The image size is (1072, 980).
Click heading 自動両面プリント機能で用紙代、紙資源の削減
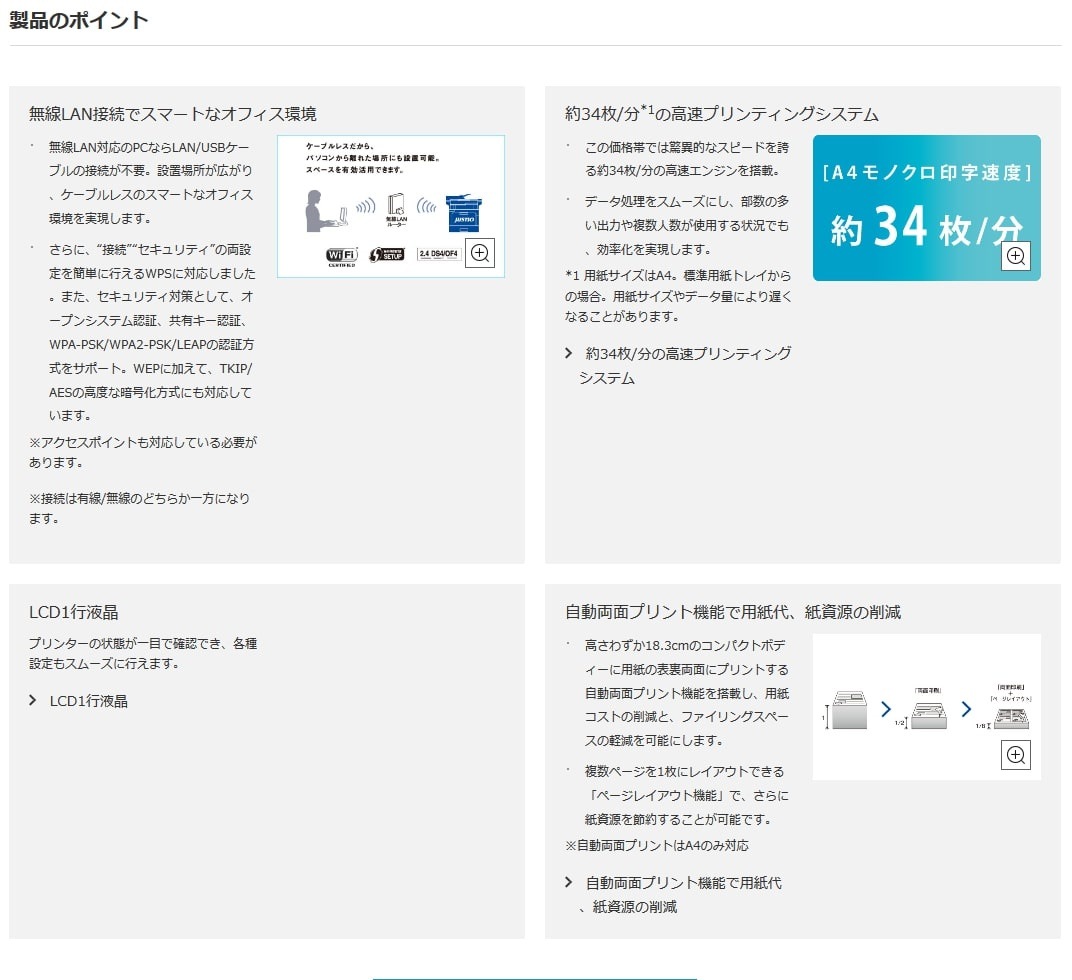tap(733, 612)
